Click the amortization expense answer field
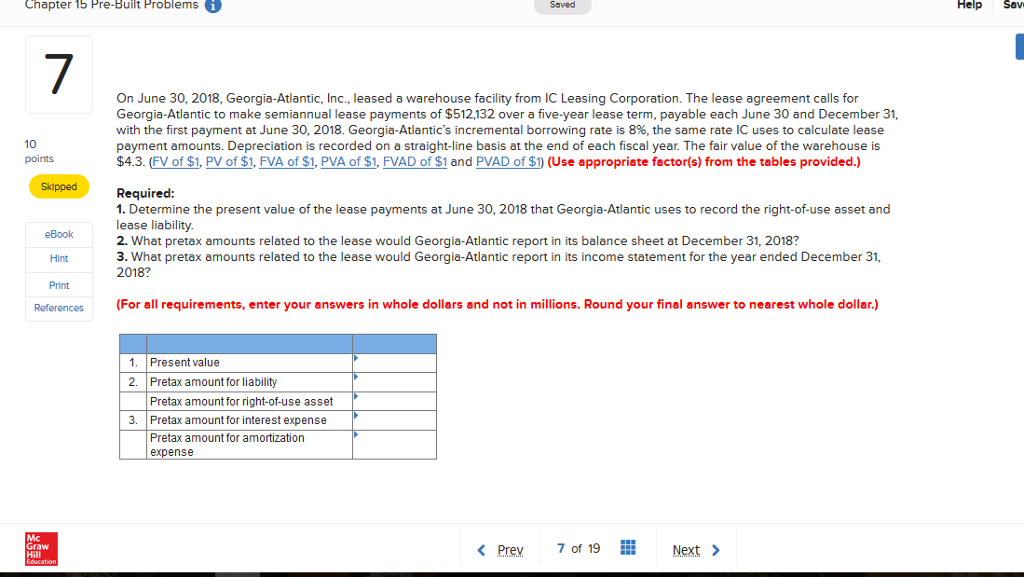This screenshot has width=1024, height=577. pos(394,444)
